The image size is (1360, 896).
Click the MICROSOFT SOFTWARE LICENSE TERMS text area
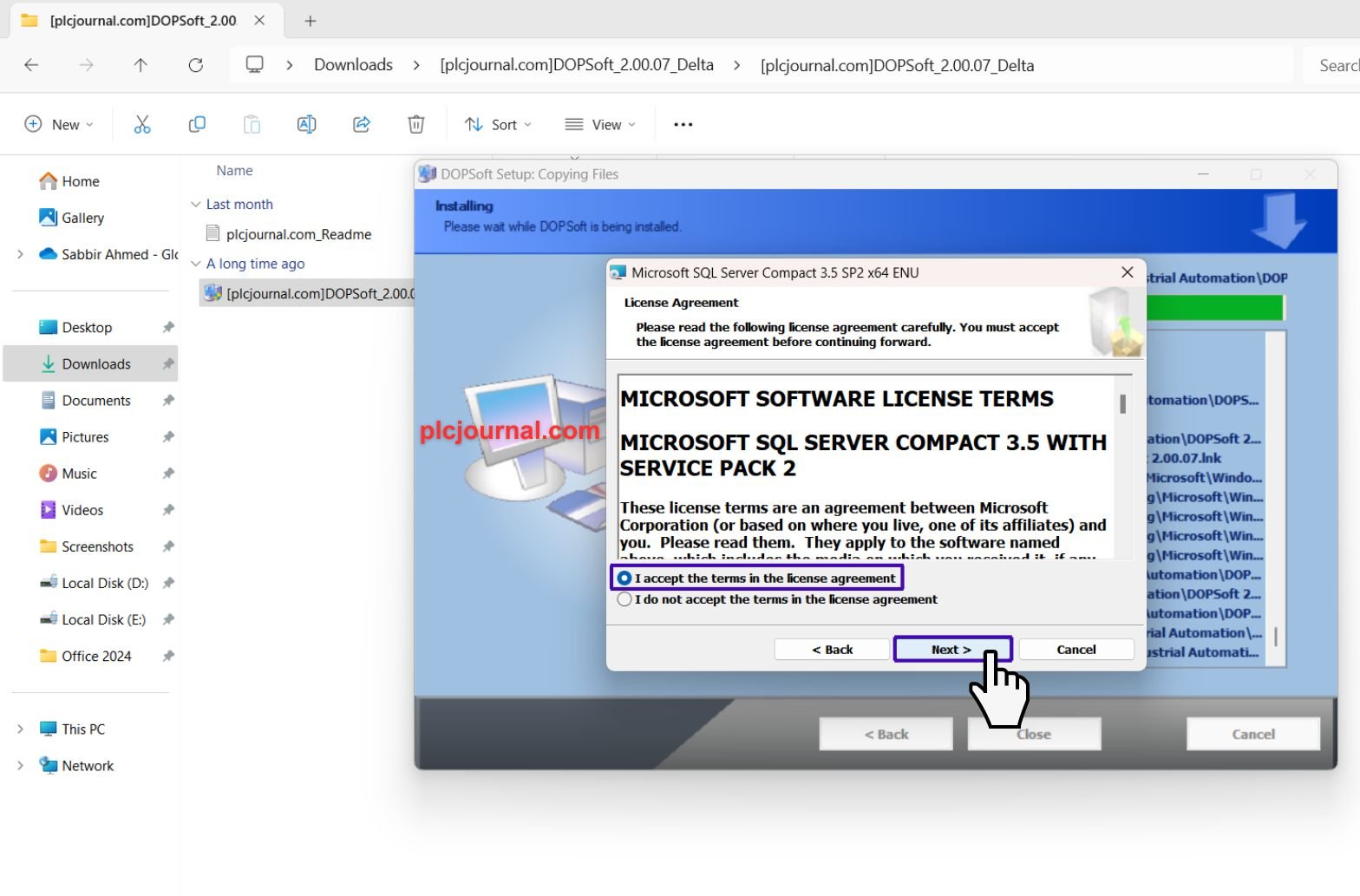[x=866, y=467]
